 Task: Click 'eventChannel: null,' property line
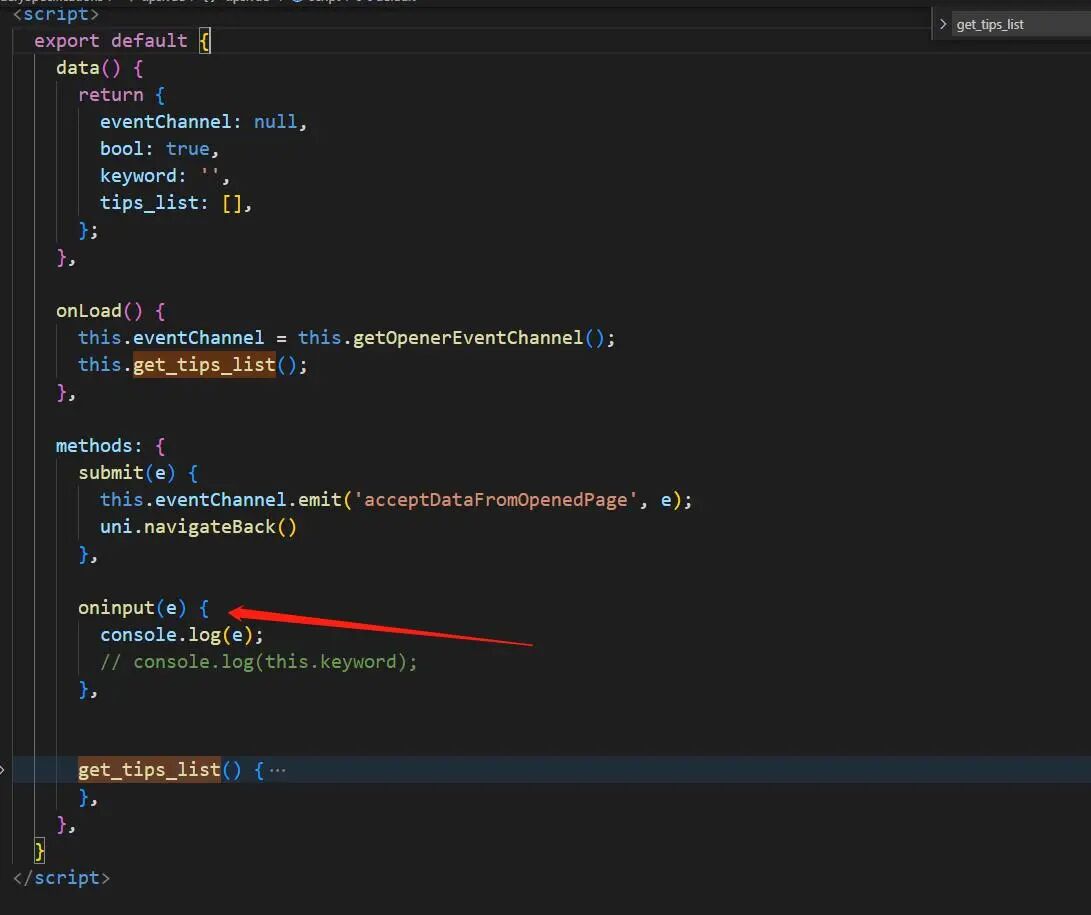pyautogui.click(x=203, y=122)
